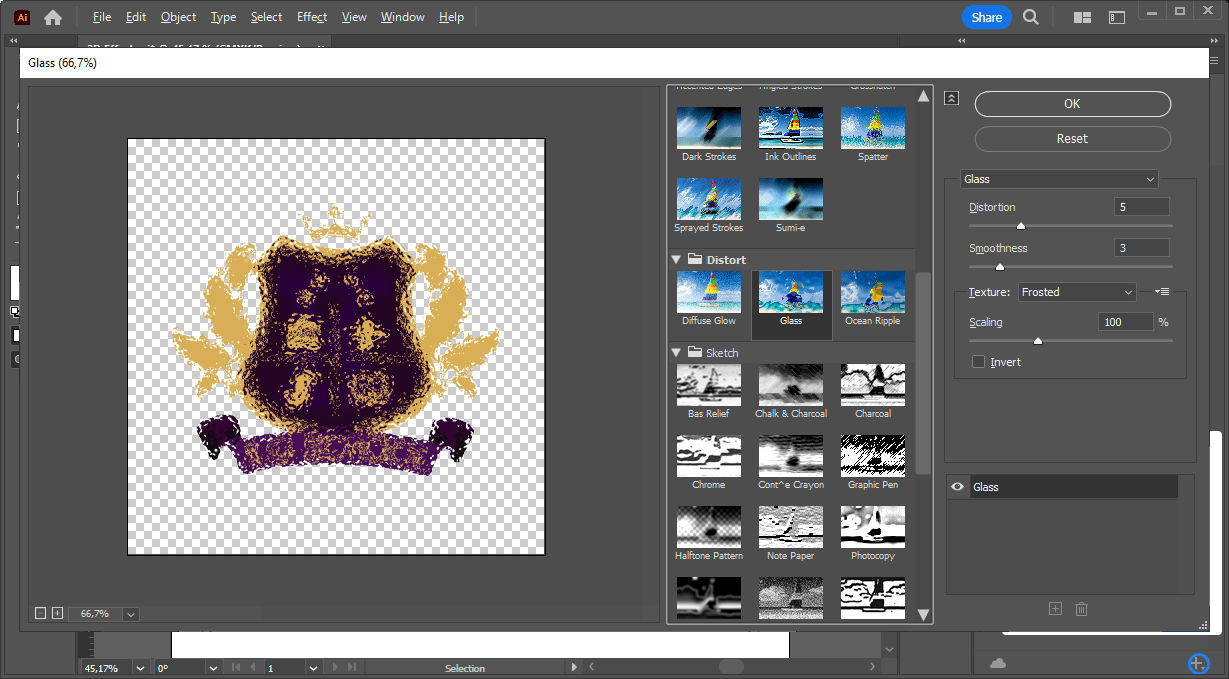
Task: Open the Effect menu
Action: tap(312, 17)
